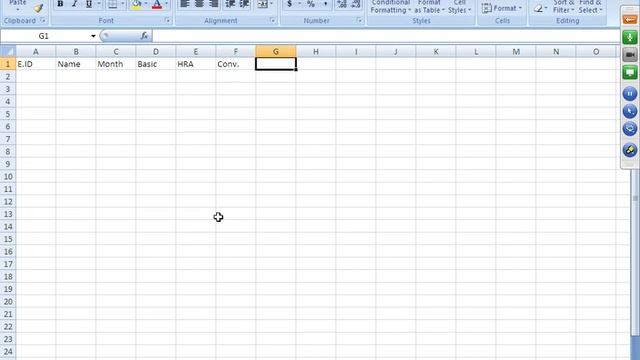Select cell containing Basic
This screenshot has height=360, width=640.
click(156, 64)
